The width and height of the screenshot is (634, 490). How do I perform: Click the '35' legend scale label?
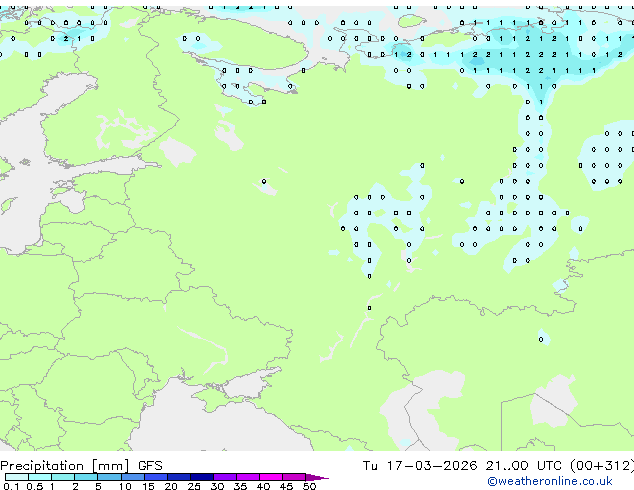[x=240, y=486]
